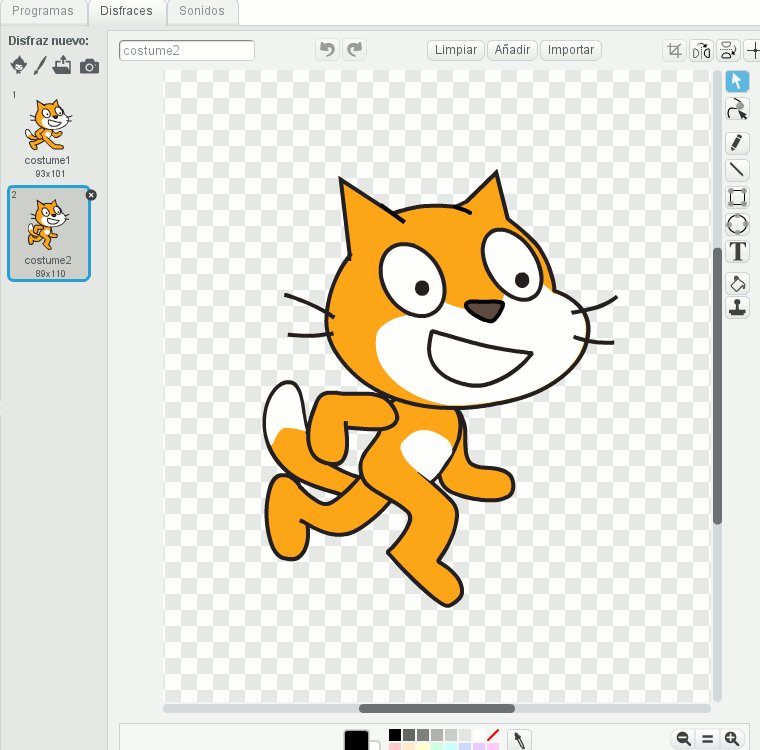
Task: Select the arrow Select tool
Action: pyautogui.click(x=737, y=81)
